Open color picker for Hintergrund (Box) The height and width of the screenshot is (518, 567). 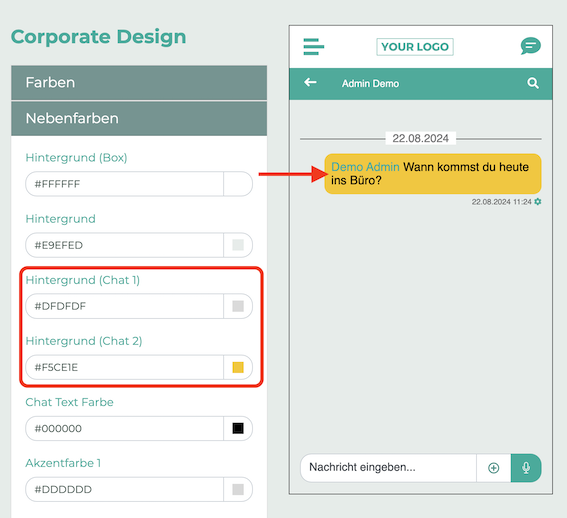(238, 184)
